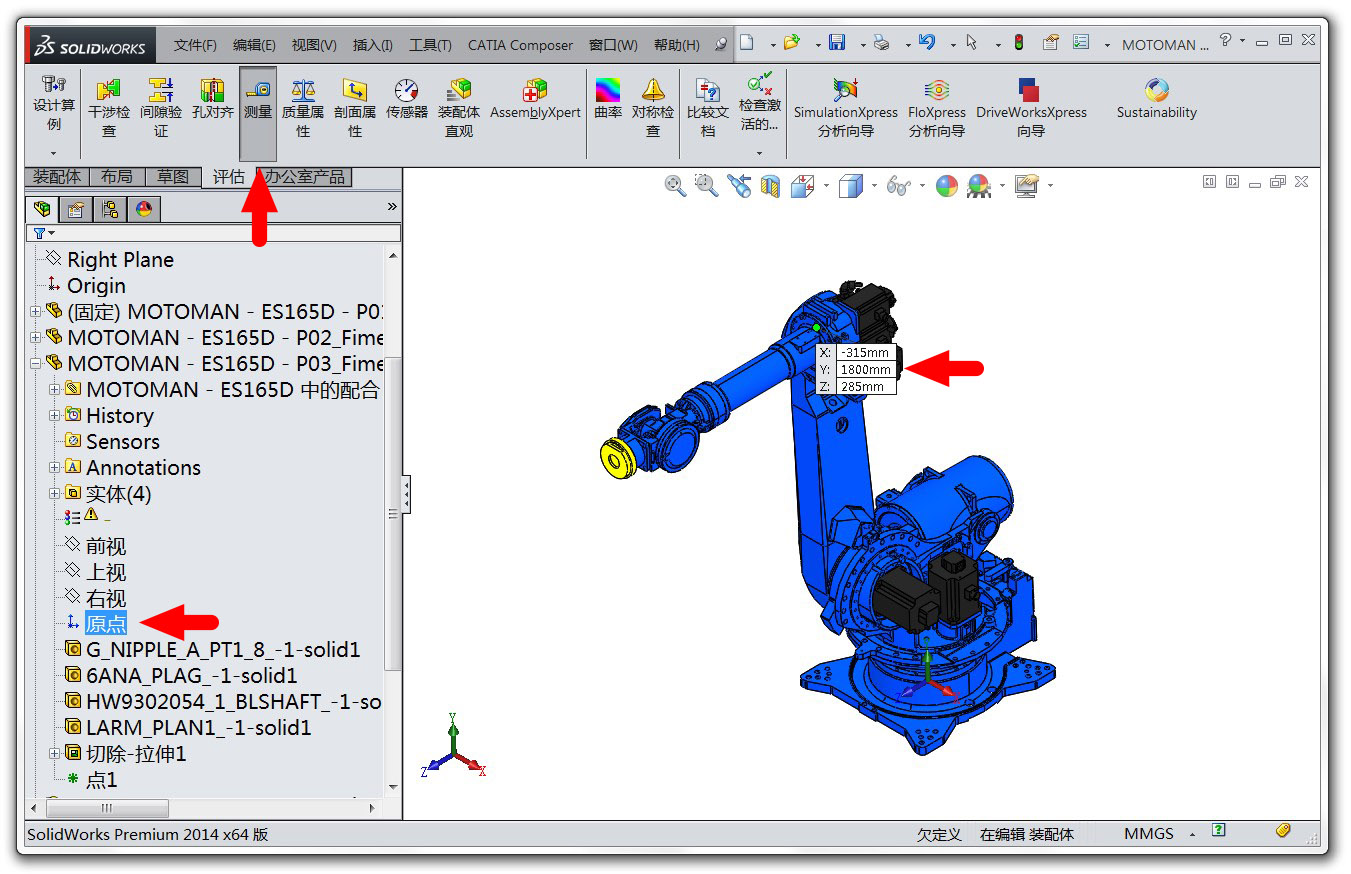Image resolution: width=1351 pixels, height=874 pixels.
Task: Open the Display Style dropdown arrow
Action: pyautogui.click(x=873, y=187)
